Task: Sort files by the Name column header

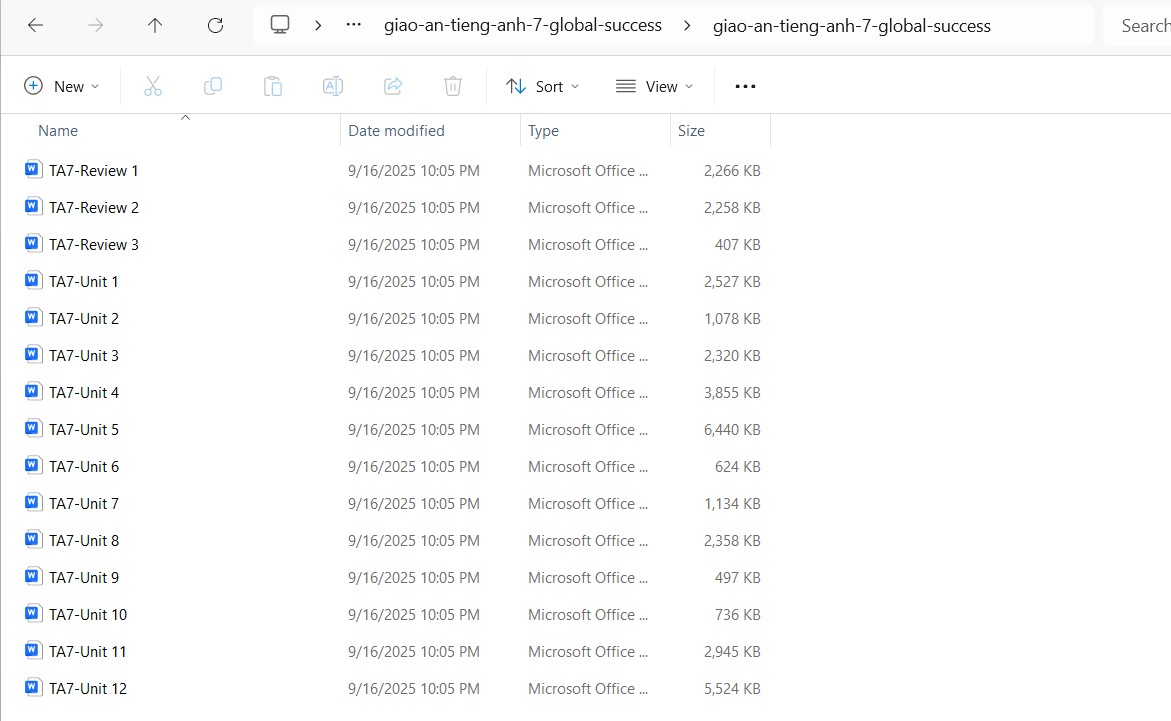Action: 57,130
